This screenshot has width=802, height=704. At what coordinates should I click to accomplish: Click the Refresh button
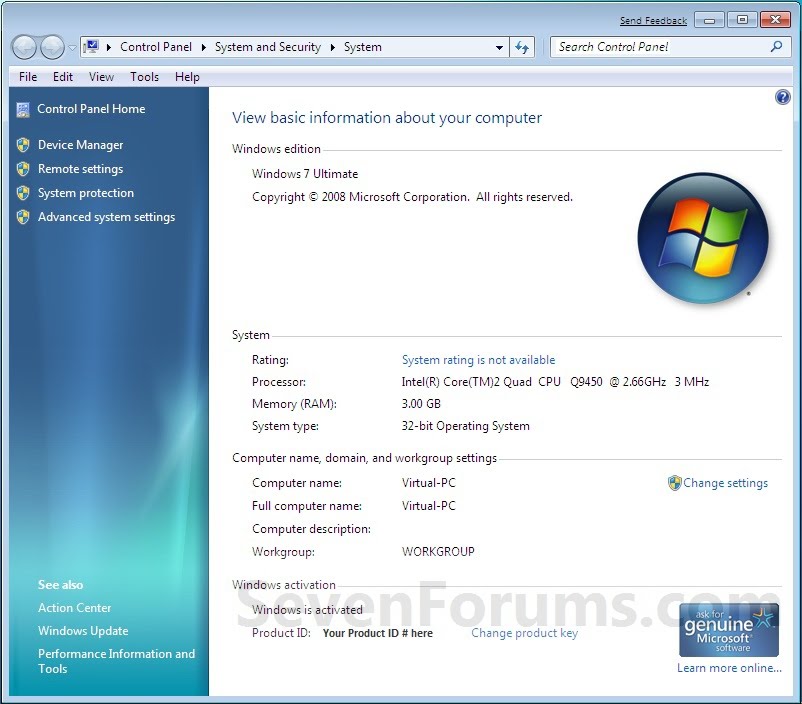522,48
